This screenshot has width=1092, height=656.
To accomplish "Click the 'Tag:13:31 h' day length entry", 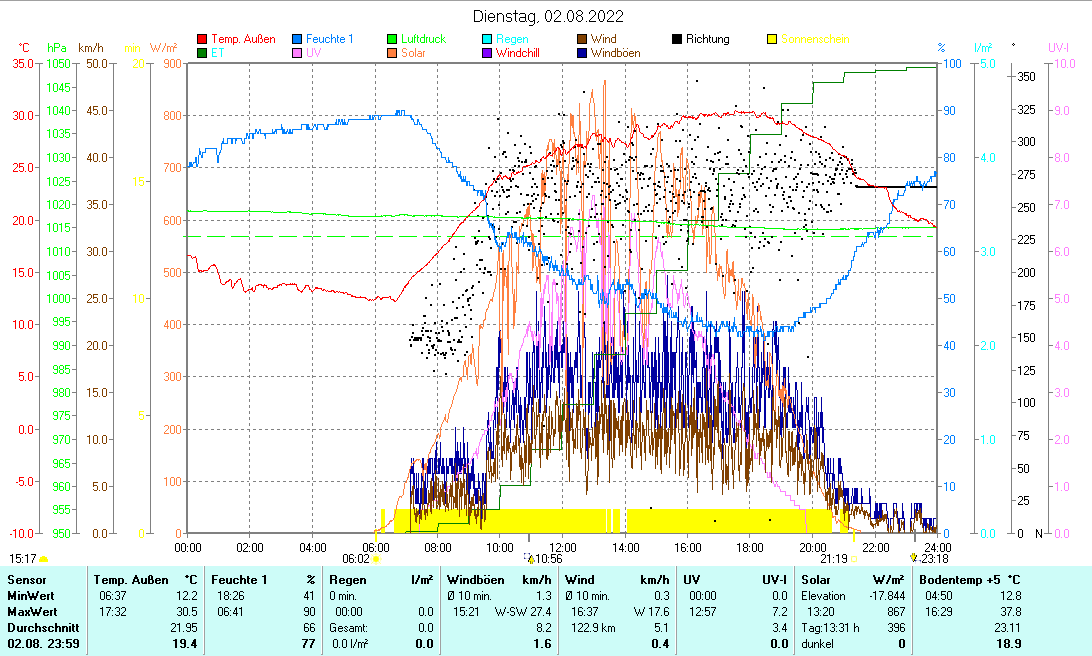I will (x=830, y=628).
